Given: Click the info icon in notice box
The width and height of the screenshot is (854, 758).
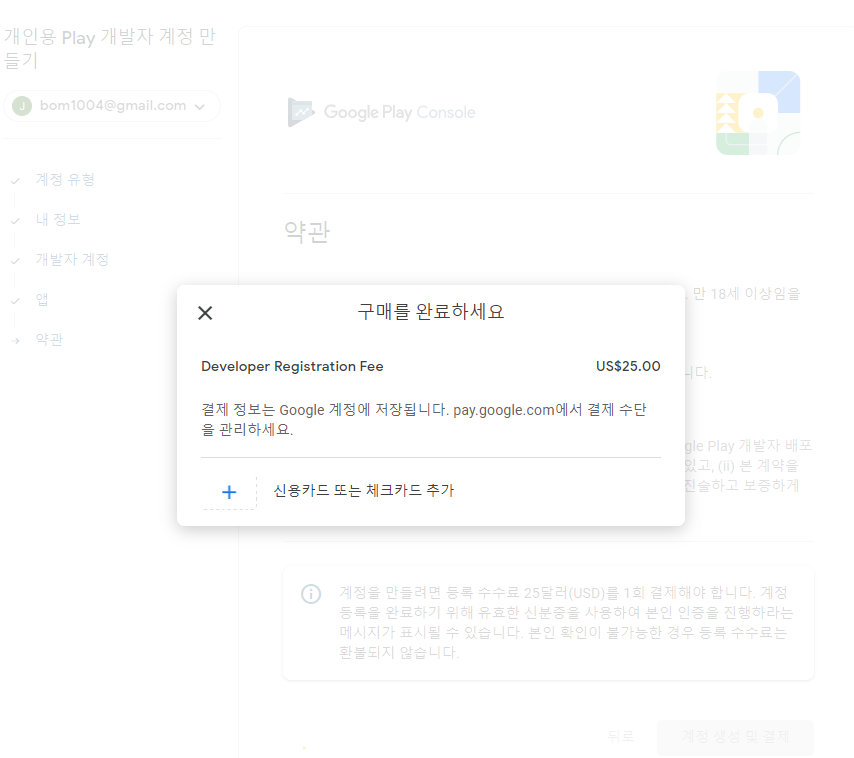Looking at the screenshot, I should coord(311,594).
